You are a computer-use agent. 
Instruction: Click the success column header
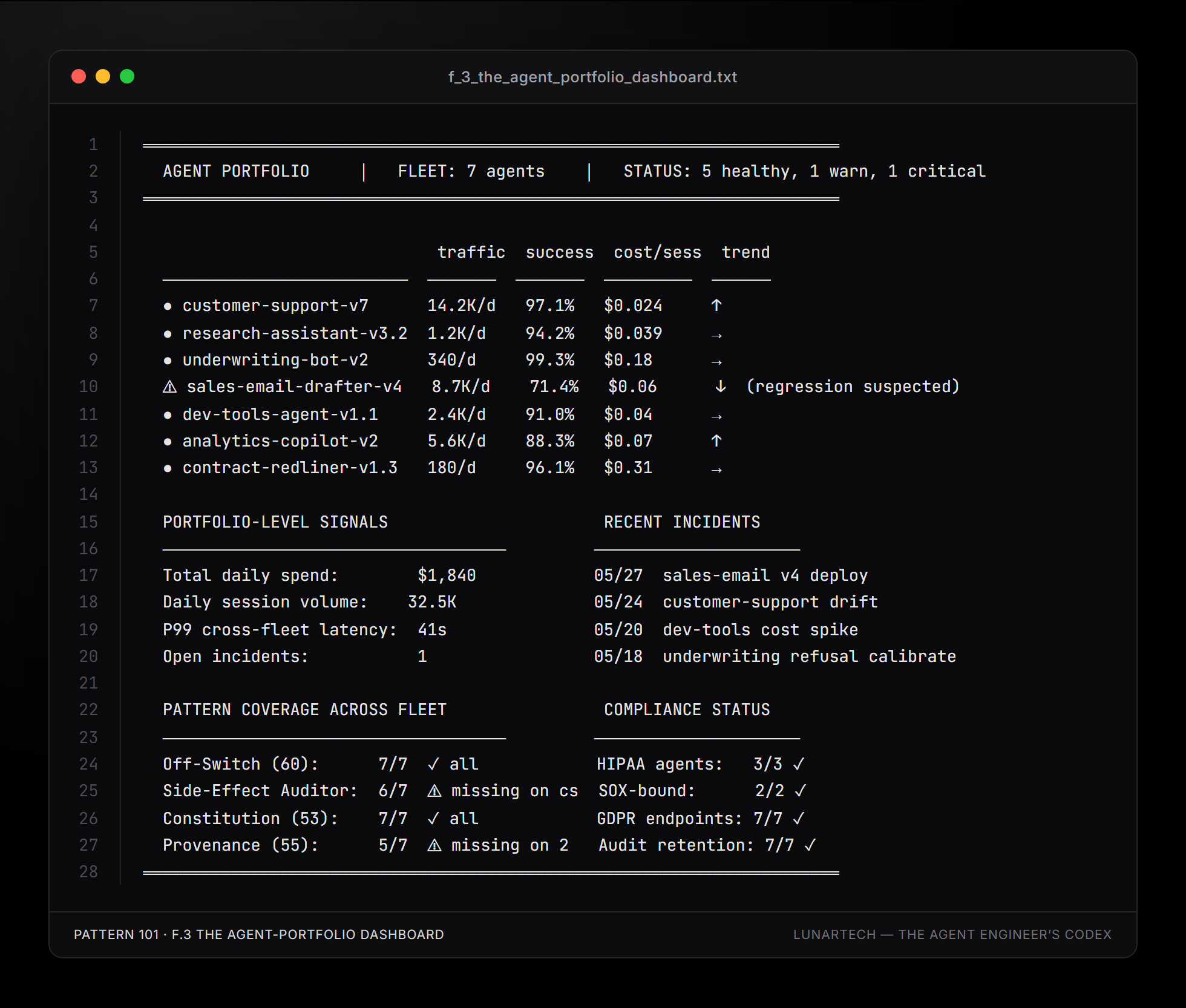coord(560,252)
